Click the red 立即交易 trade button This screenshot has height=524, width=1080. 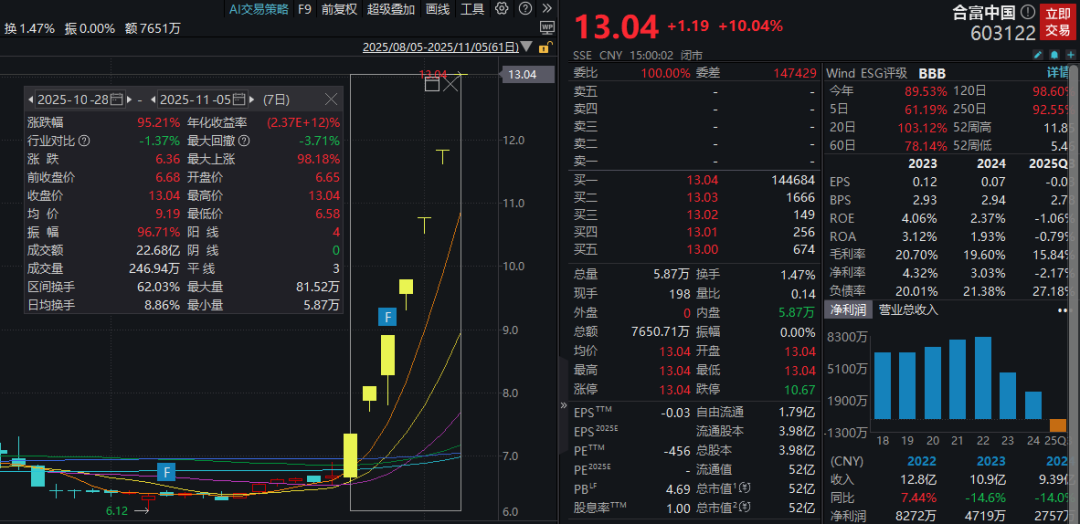point(1057,21)
